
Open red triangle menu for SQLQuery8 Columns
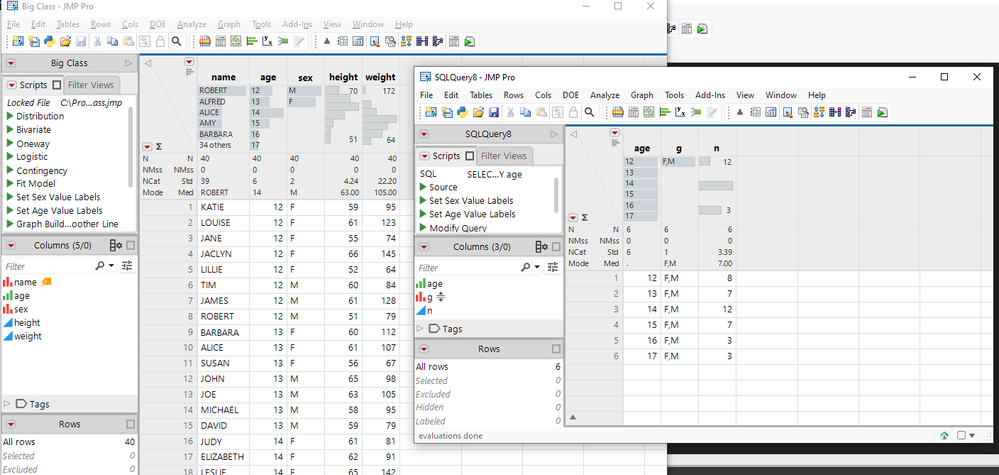424,246
